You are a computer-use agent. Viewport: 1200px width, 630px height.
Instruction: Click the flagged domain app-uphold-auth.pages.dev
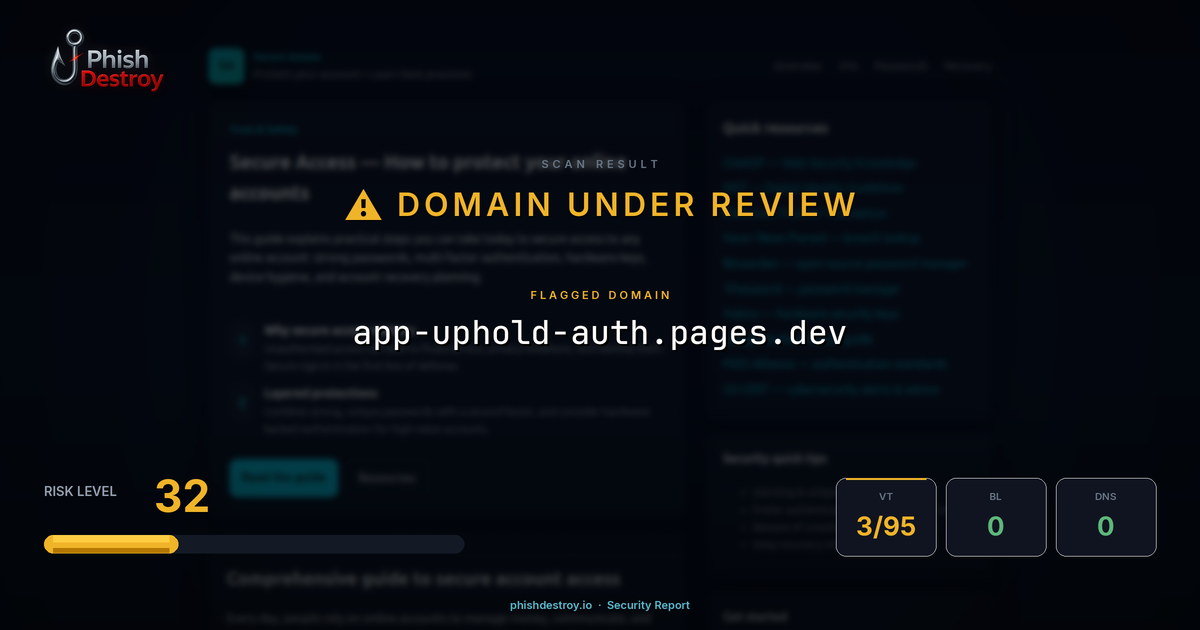click(x=600, y=331)
